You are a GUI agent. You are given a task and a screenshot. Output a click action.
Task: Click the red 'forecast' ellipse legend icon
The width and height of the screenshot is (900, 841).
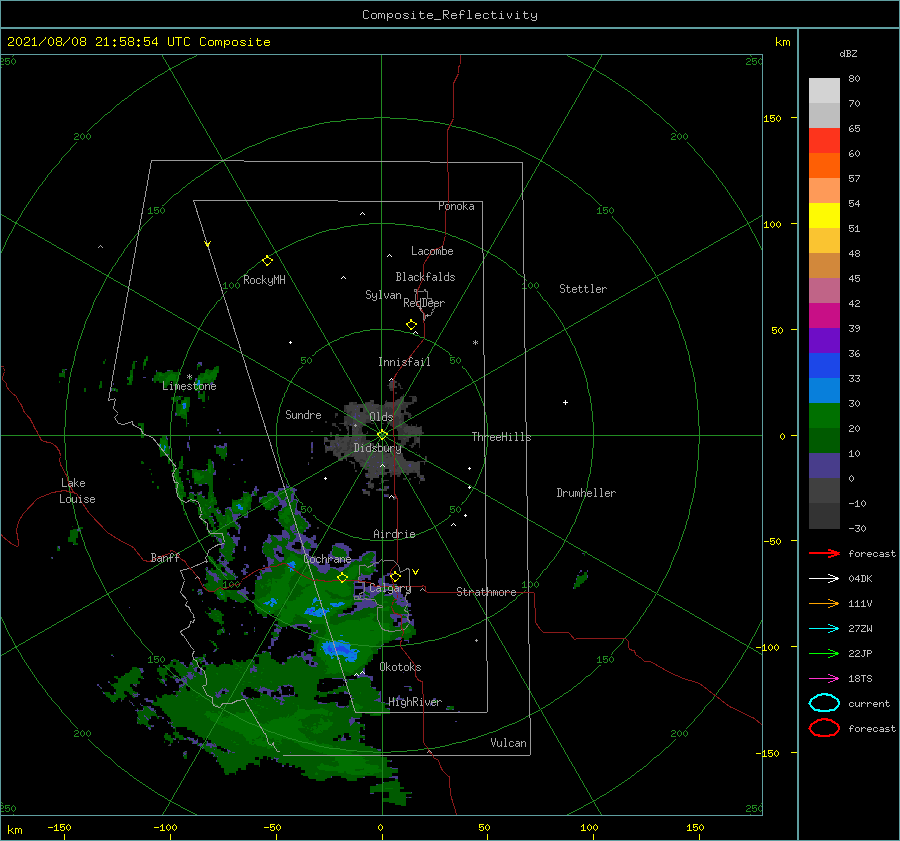click(x=824, y=728)
